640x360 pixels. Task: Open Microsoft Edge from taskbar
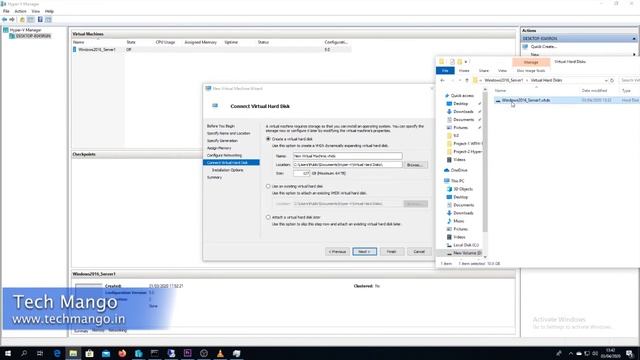click(57, 353)
